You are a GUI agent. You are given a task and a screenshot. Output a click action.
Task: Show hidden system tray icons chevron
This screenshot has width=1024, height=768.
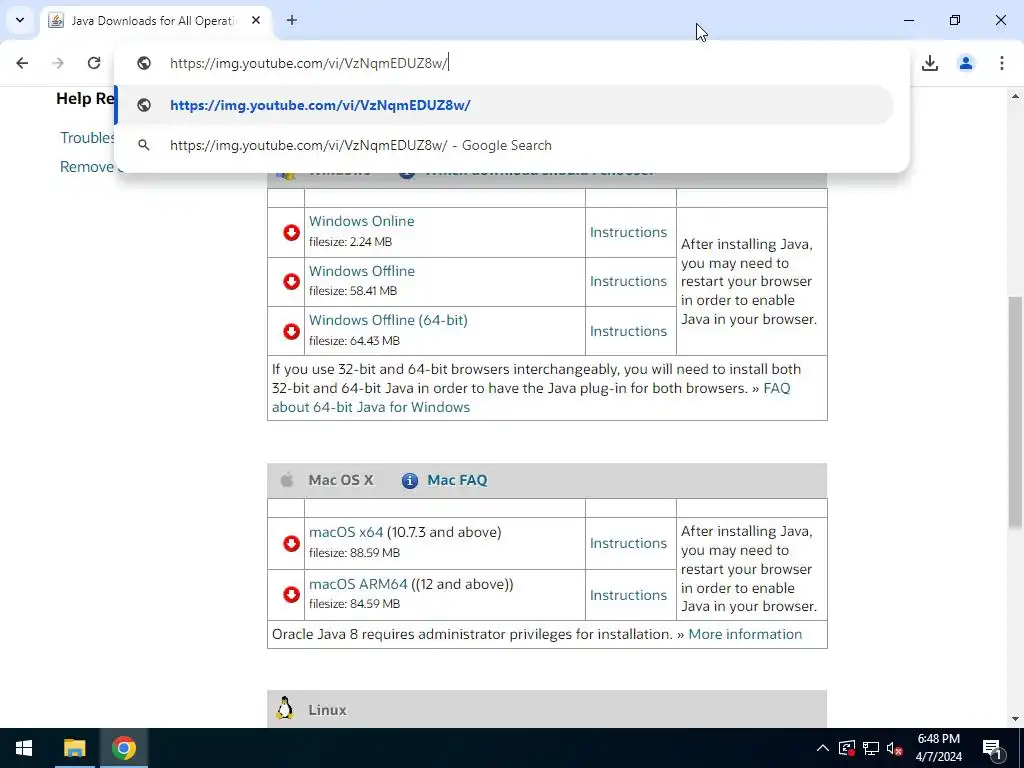click(x=823, y=748)
